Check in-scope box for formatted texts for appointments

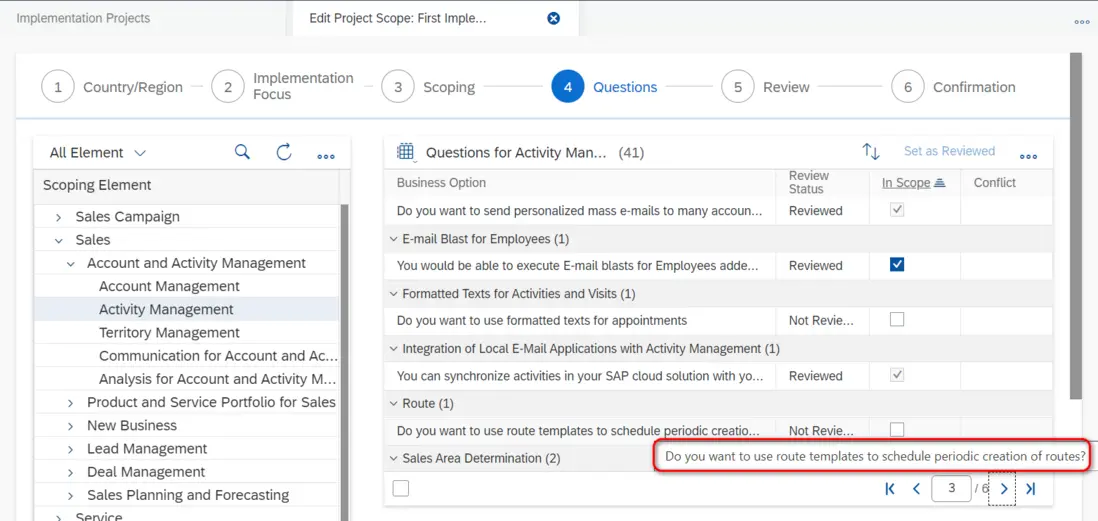(897, 320)
